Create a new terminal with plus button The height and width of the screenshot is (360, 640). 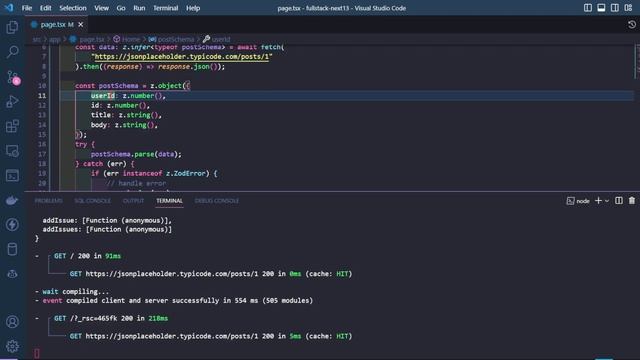(x=598, y=200)
